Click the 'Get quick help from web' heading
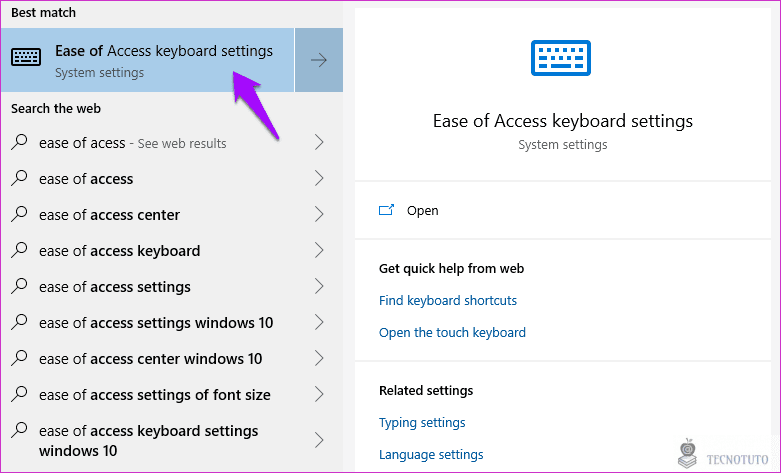The width and height of the screenshot is (781, 473). (x=451, y=269)
